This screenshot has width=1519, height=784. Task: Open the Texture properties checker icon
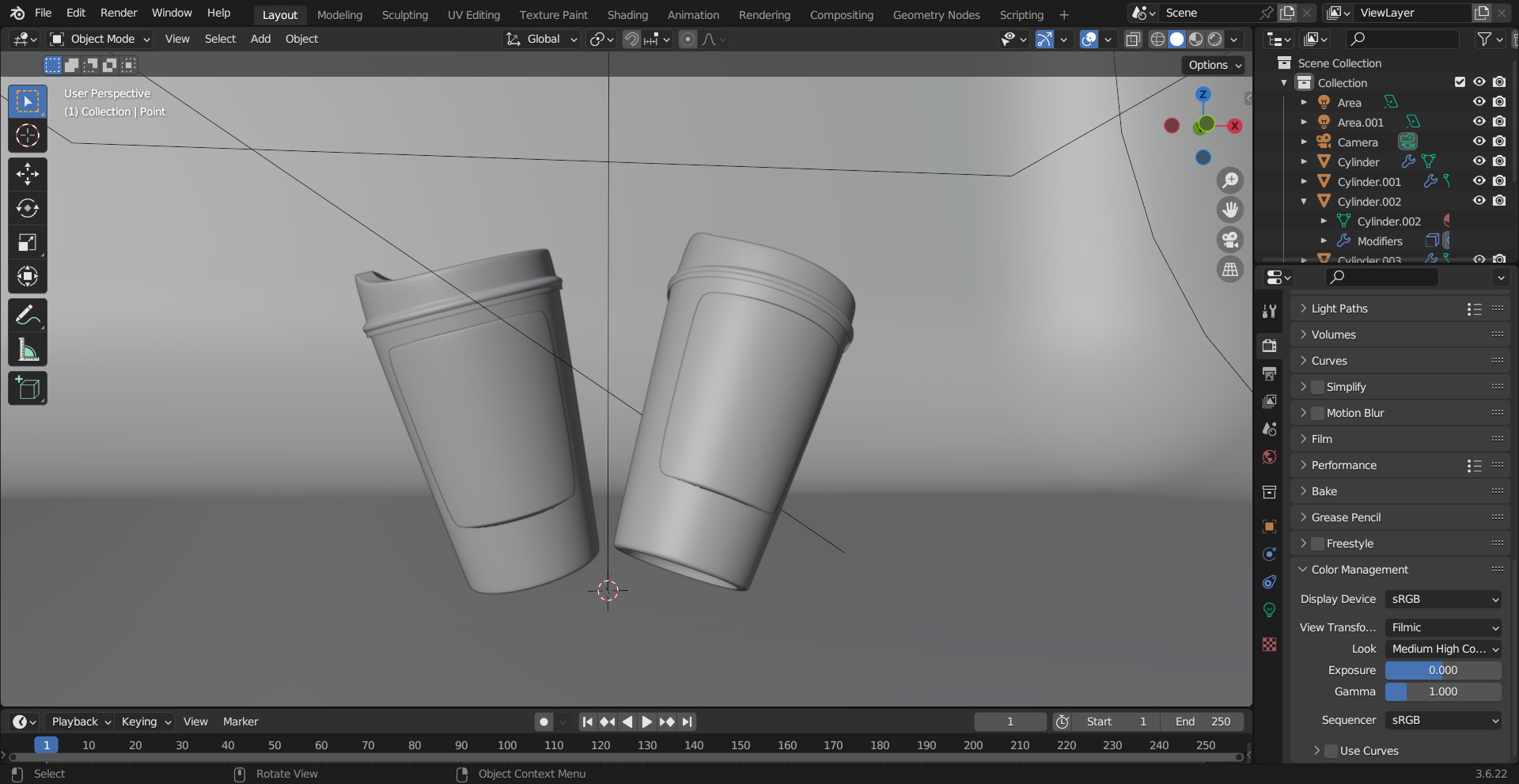pyautogui.click(x=1270, y=645)
